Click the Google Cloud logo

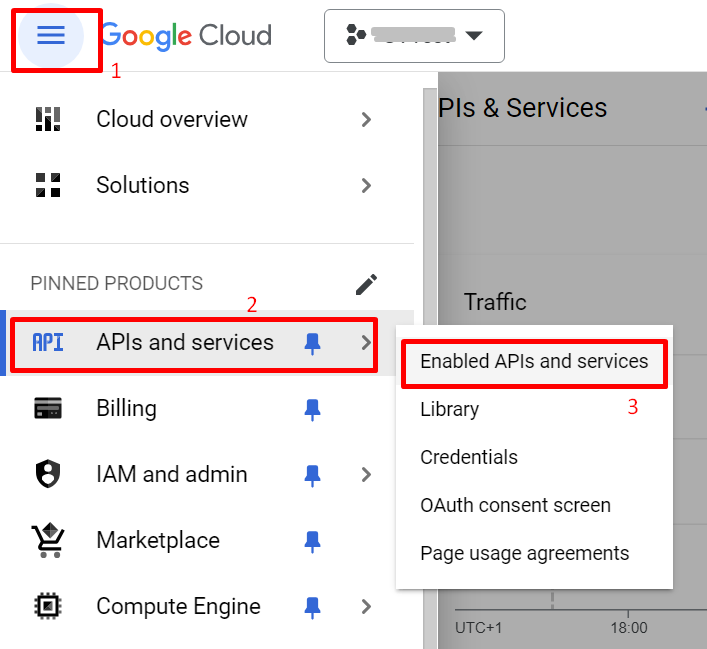coord(186,36)
